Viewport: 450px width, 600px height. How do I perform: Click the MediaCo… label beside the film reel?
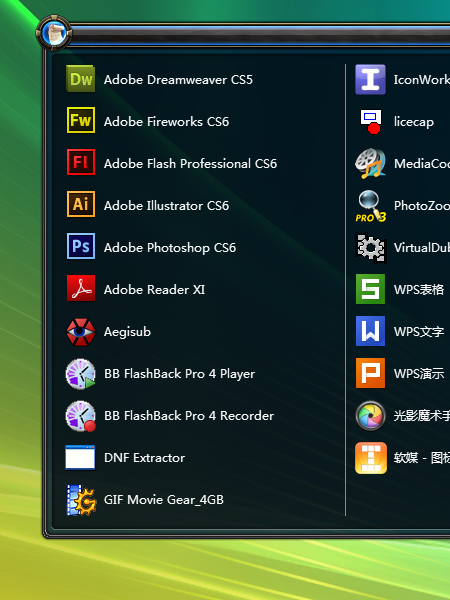(x=422, y=164)
